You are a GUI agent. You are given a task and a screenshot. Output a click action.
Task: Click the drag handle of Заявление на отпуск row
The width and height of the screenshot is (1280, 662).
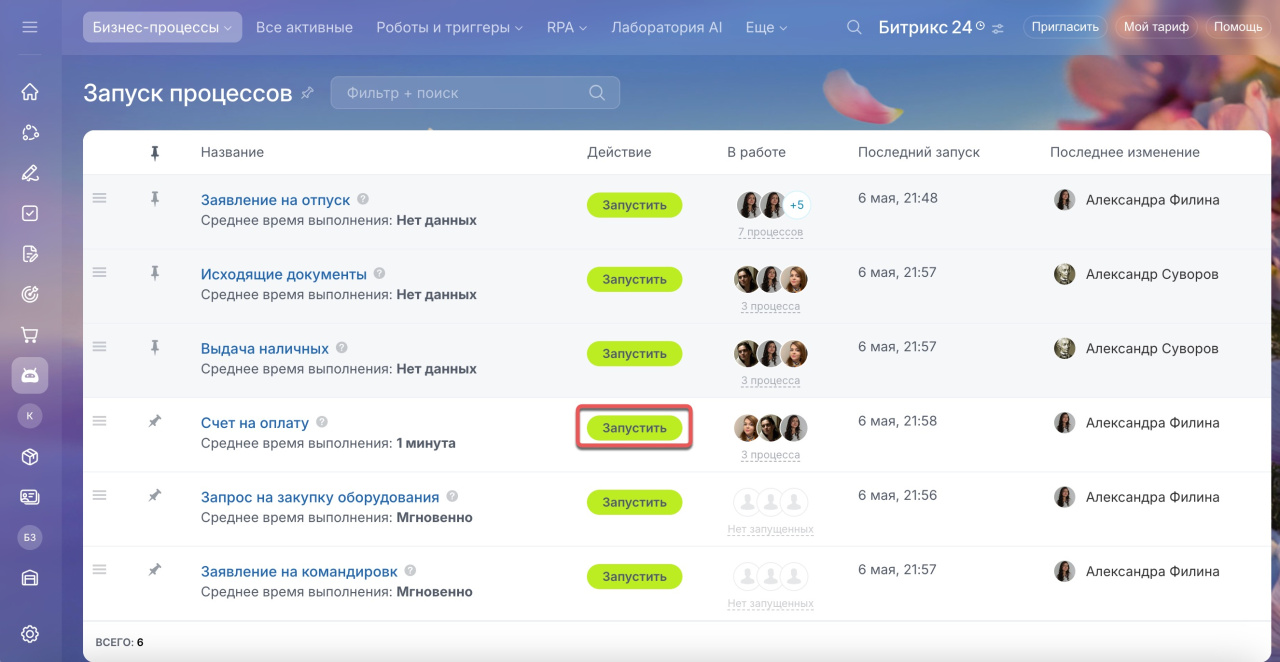(x=99, y=198)
